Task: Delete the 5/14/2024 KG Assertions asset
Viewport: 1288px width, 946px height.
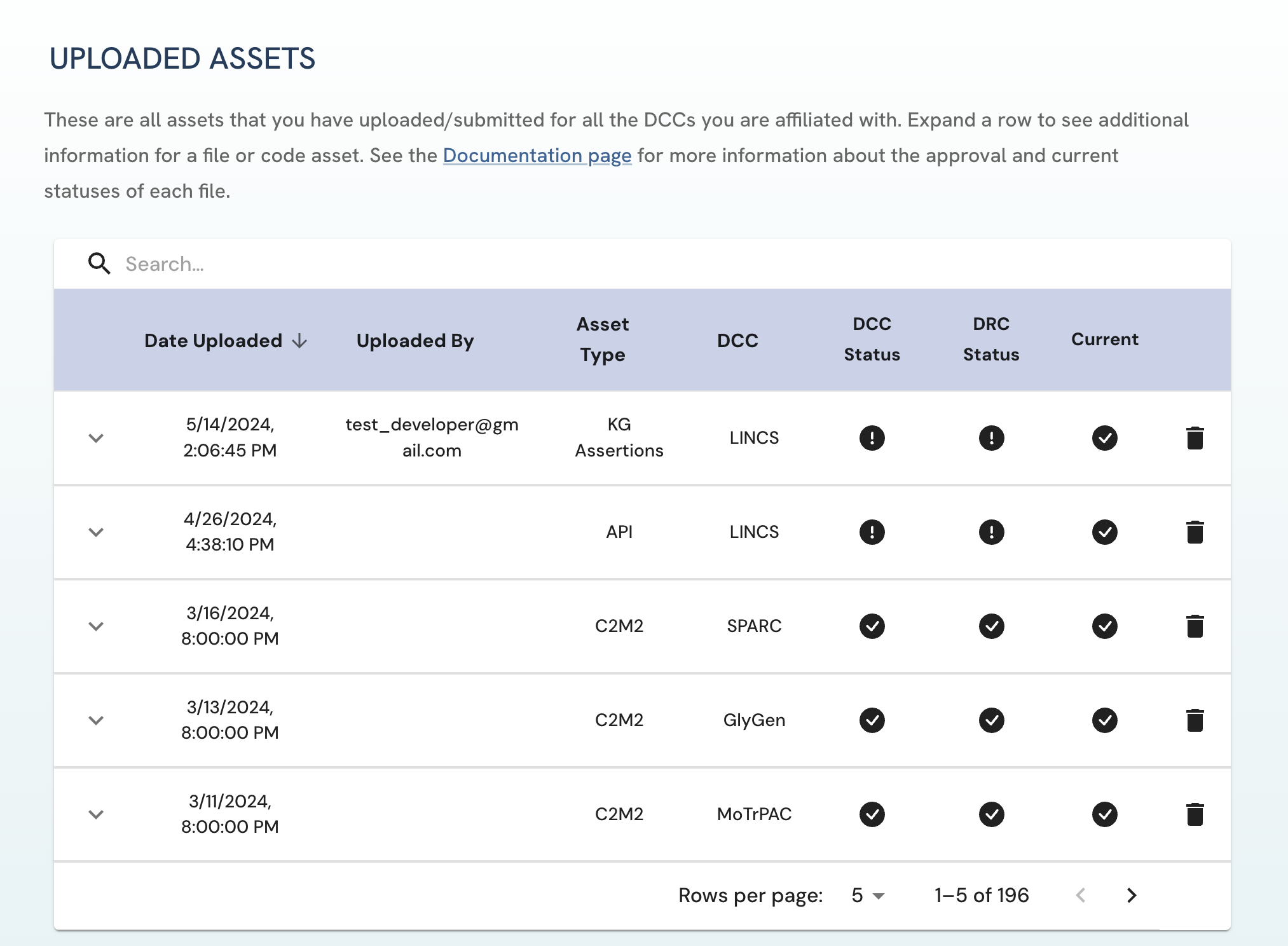Action: [x=1195, y=438]
